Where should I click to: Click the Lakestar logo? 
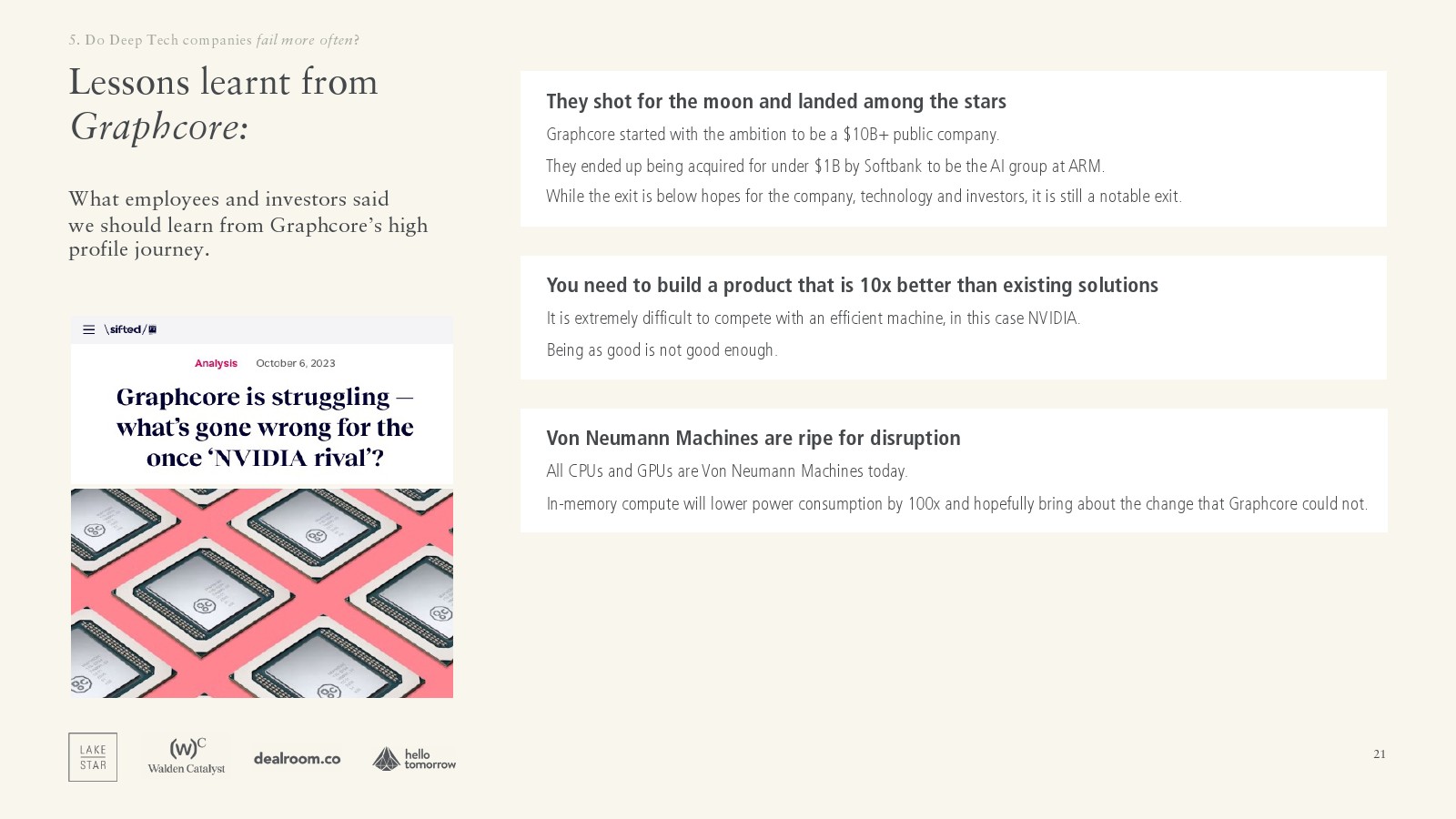tap(93, 757)
